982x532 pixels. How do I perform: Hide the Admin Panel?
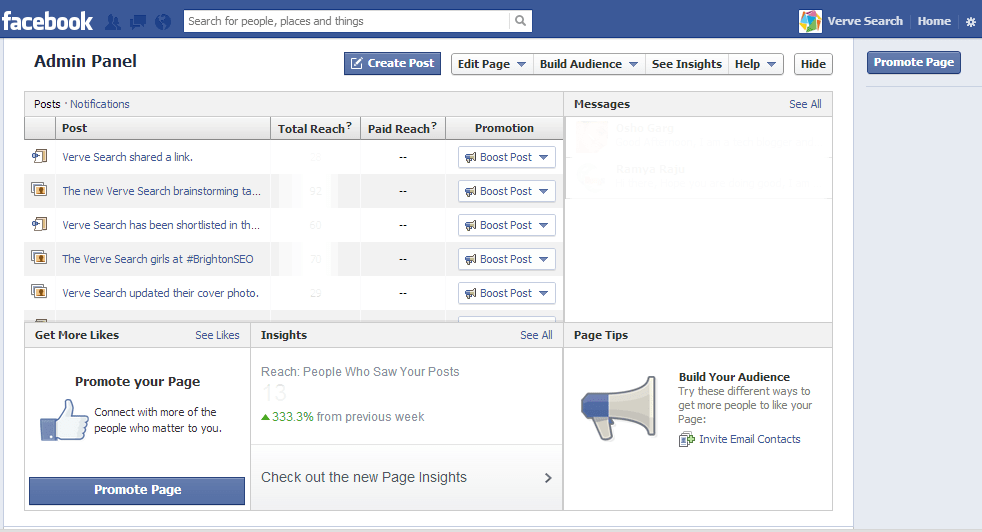pyautogui.click(x=813, y=64)
